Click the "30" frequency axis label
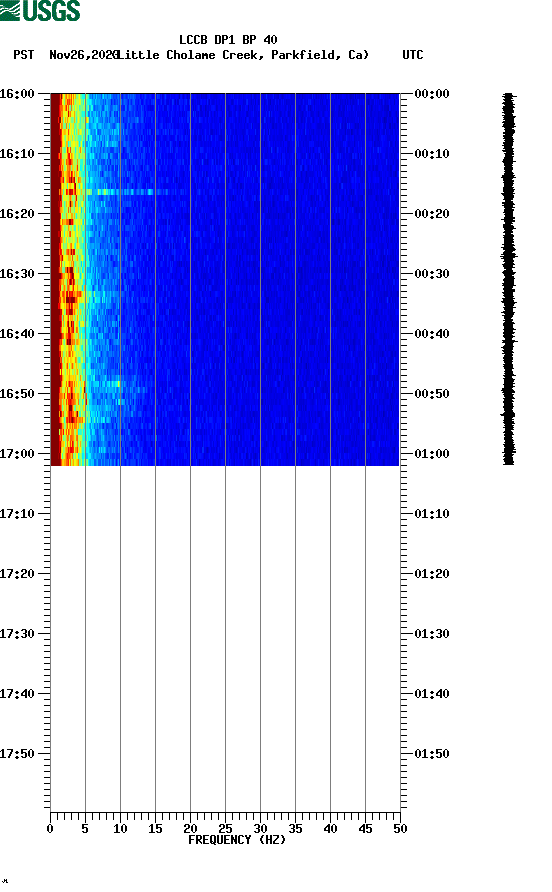This screenshot has width=552, height=892. (260, 829)
